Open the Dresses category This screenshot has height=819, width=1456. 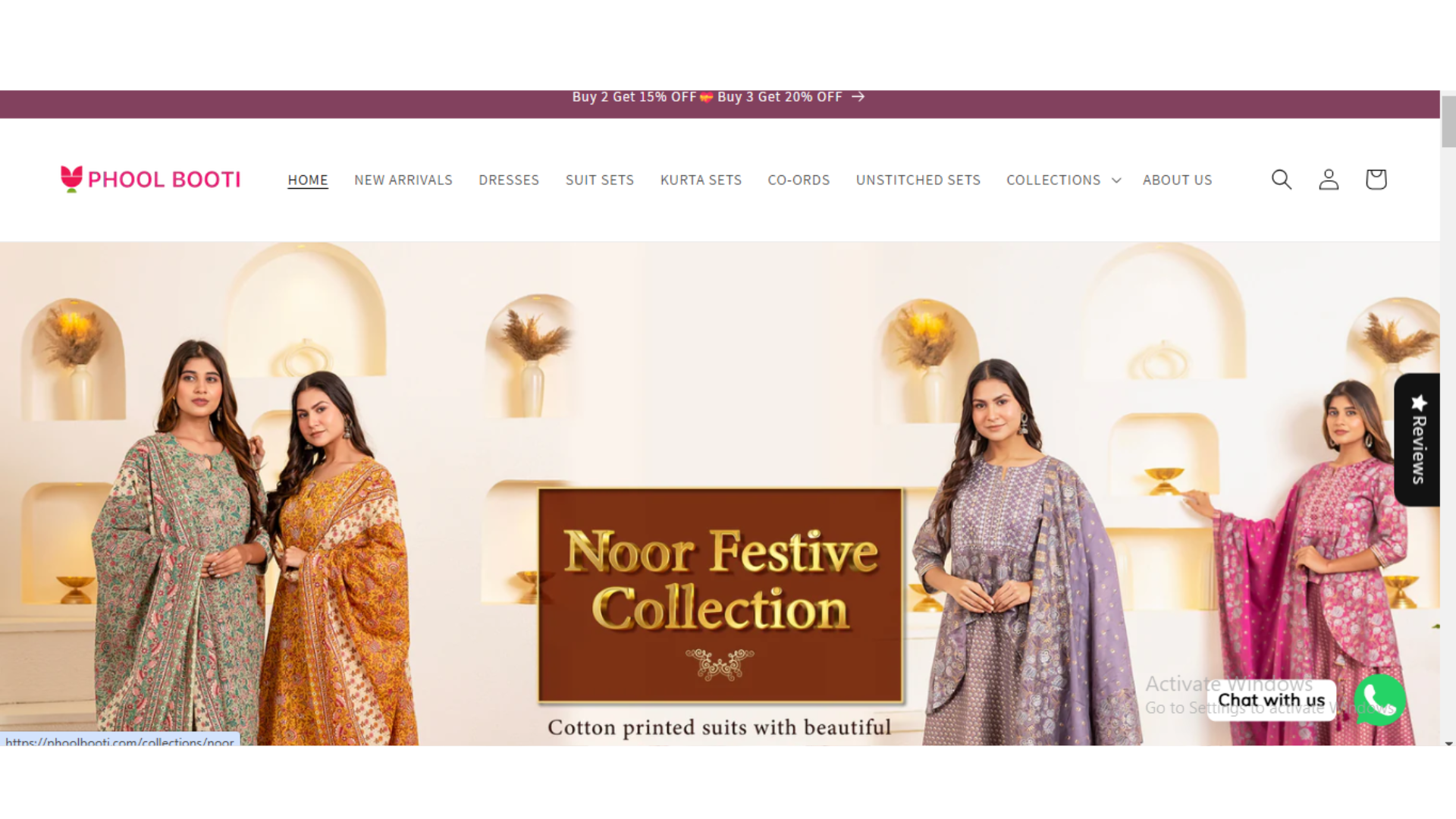click(509, 180)
